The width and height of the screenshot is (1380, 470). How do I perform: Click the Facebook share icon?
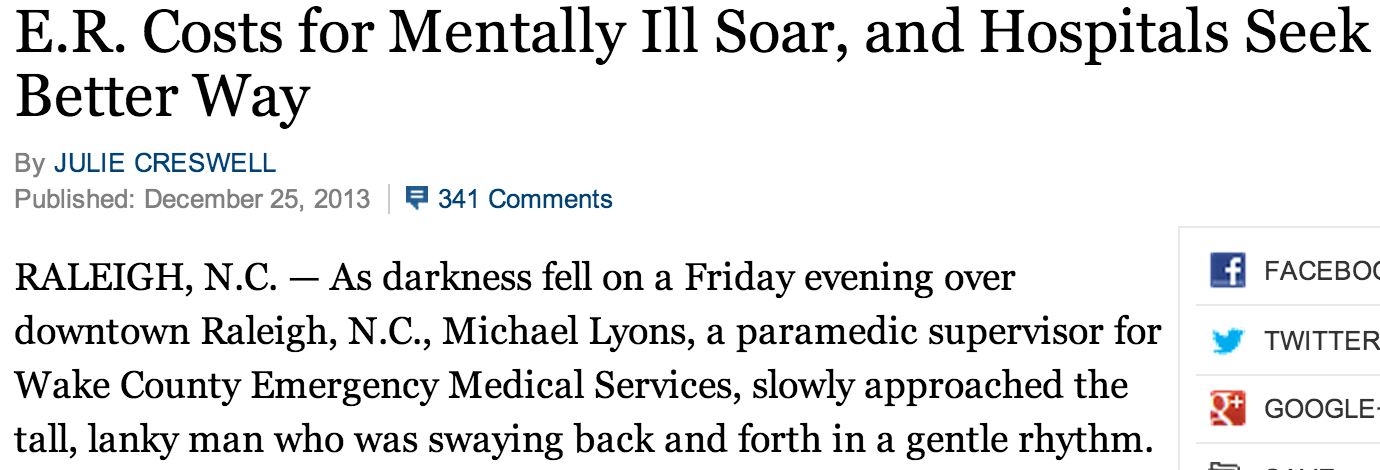[1227, 271]
